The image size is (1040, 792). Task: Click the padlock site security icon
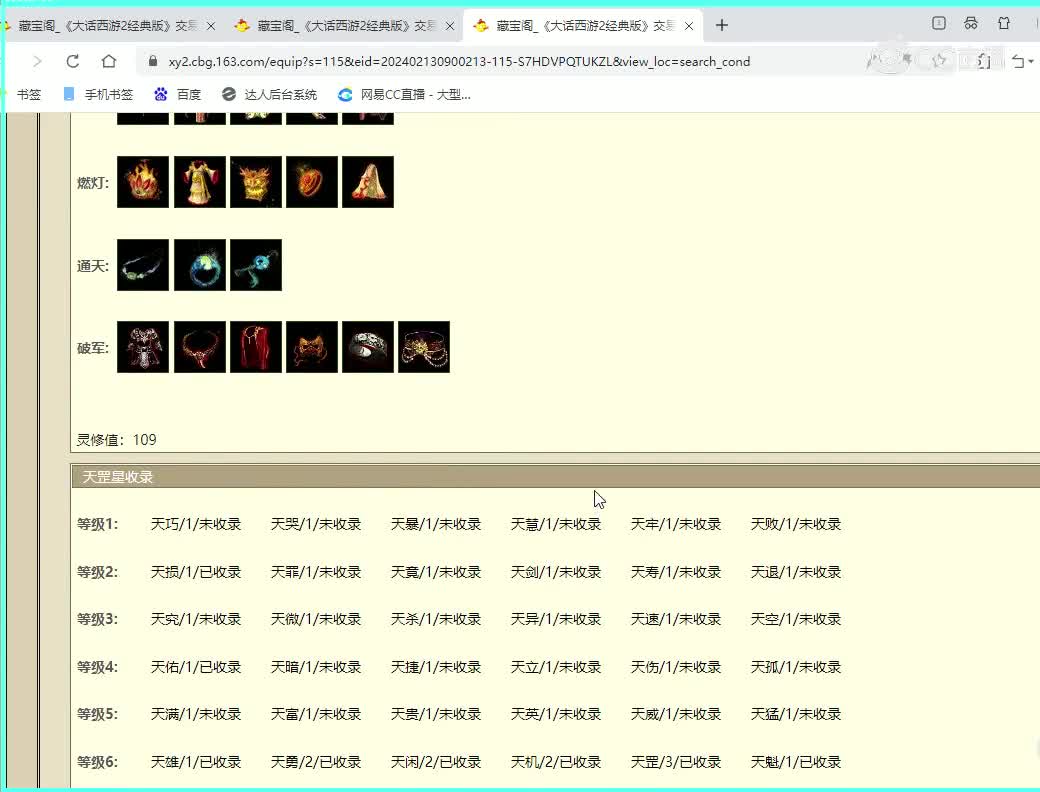click(x=153, y=61)
